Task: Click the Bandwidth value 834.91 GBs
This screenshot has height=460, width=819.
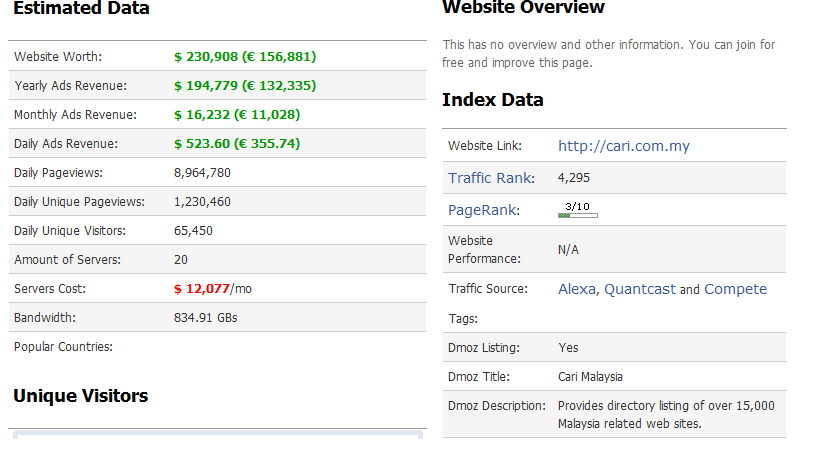Action: [205, 318]
